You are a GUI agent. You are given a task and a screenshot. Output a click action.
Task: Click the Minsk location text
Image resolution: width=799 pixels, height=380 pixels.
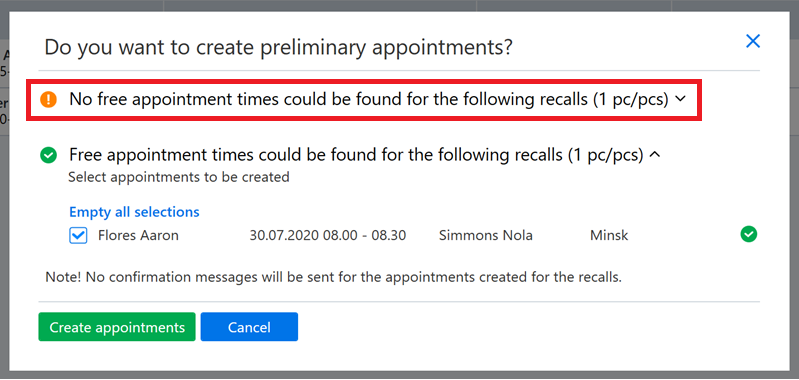(609, 236)
